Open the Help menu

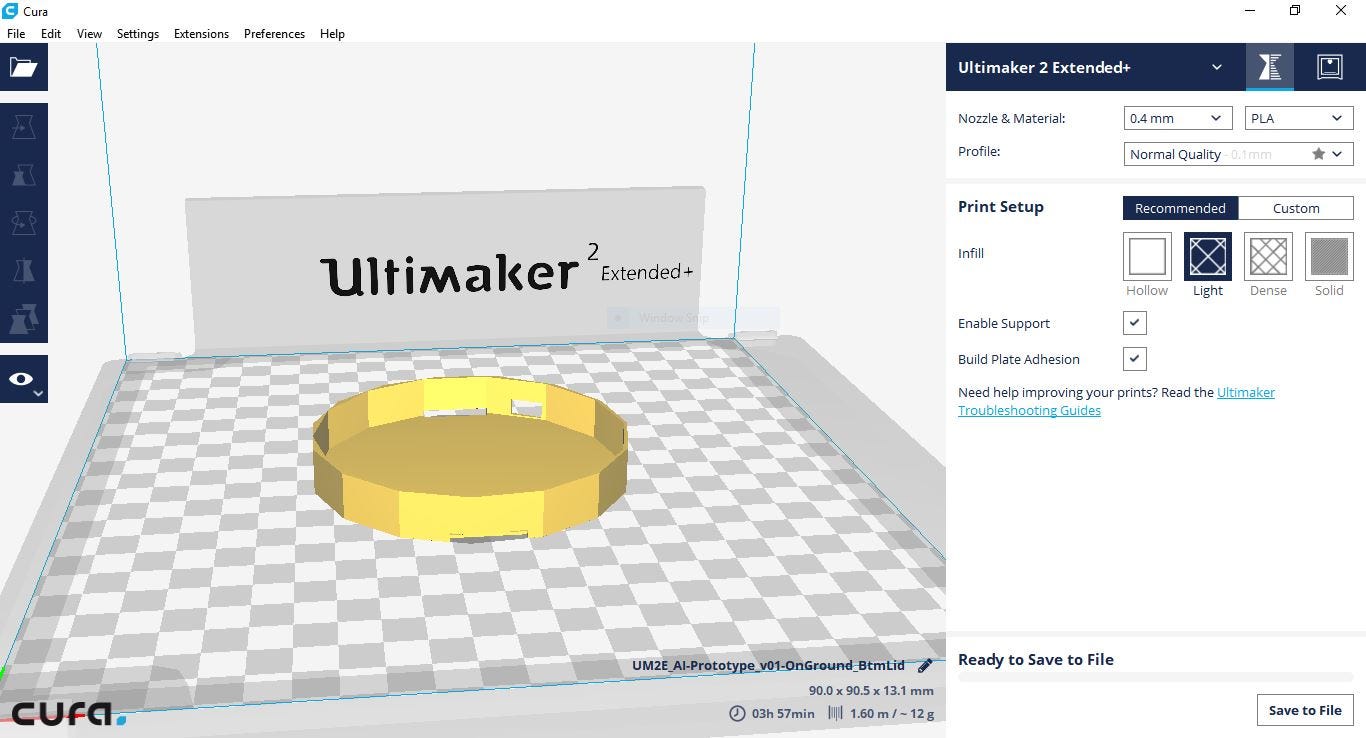click(332, 33)
